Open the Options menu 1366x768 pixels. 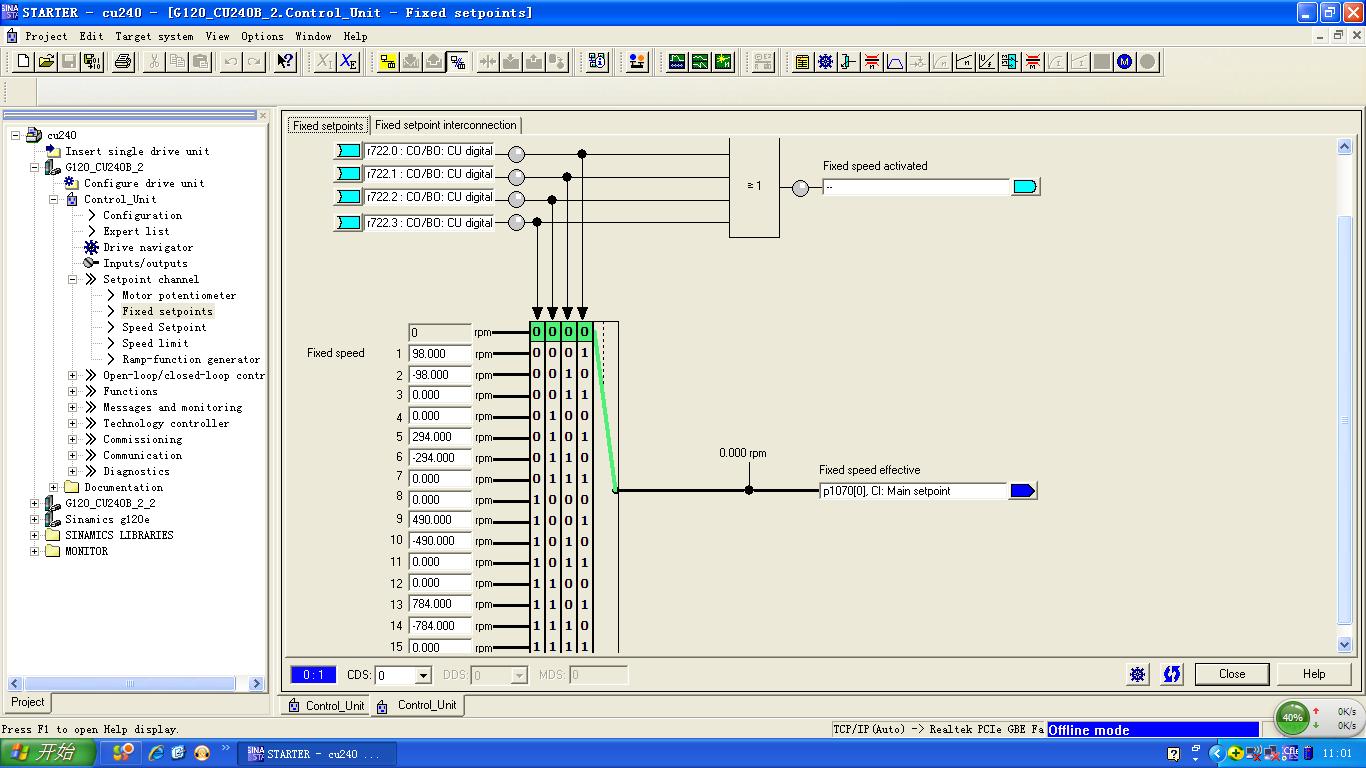coord(262,36)
